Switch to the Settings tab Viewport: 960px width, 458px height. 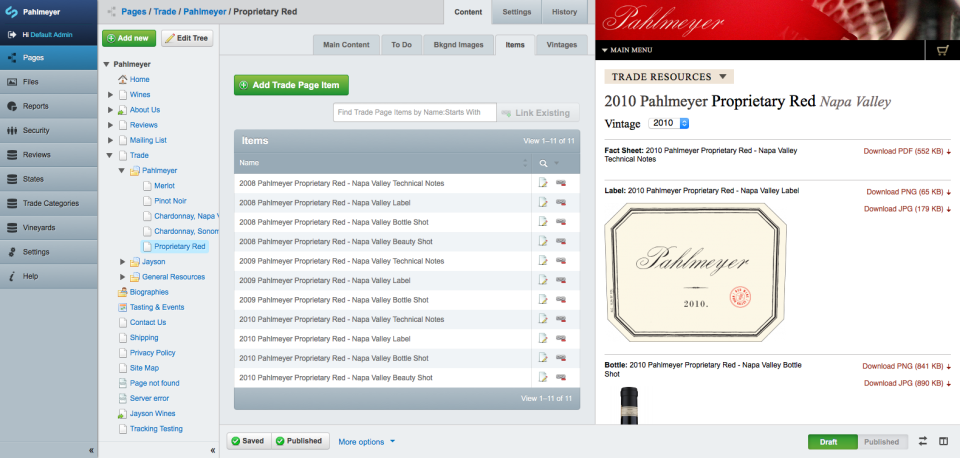coord(517,12)
